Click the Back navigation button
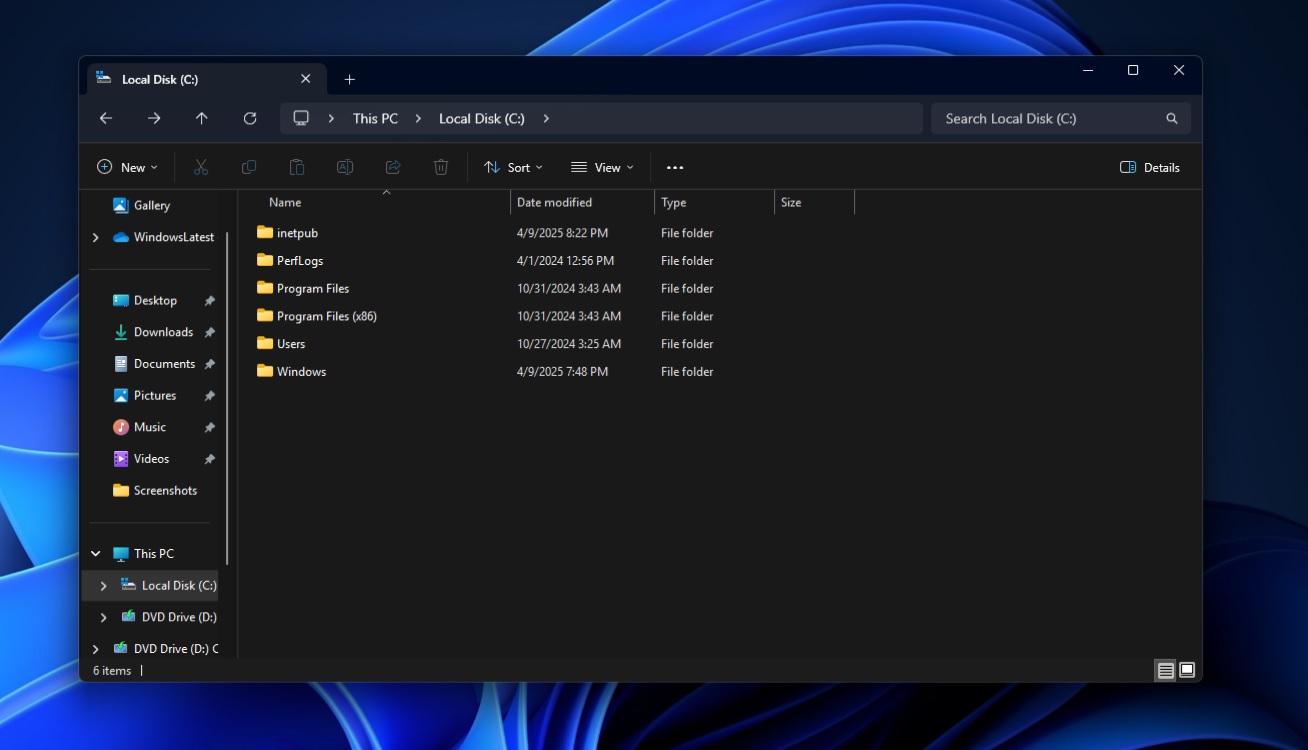 coord(105,118)
